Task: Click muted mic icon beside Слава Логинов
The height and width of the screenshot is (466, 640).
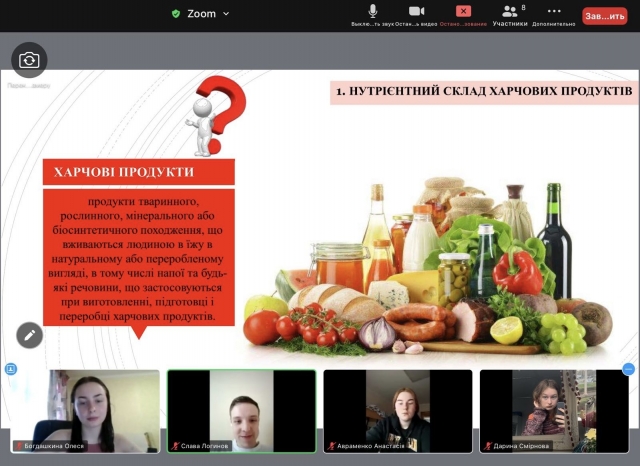Action: pos(175,446)
